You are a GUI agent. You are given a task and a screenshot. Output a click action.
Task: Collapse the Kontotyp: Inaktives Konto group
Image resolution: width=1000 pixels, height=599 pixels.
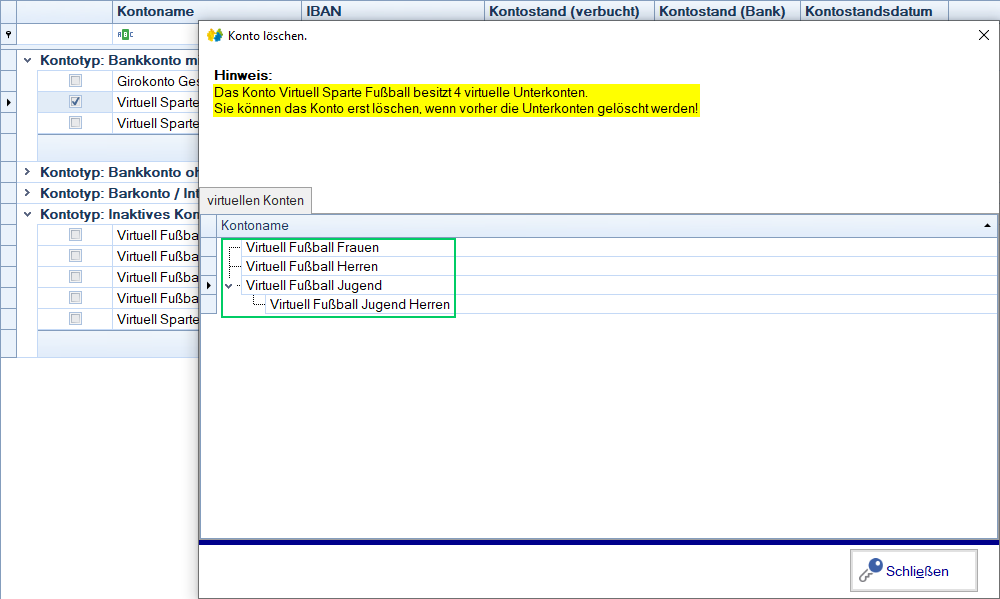(x=27, y=214)
